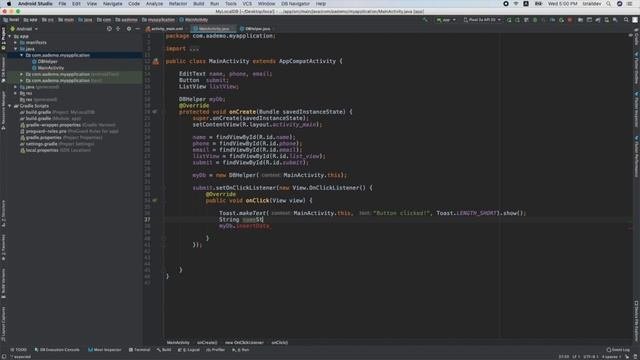This screenshot has height=360, width=640.
Task: Open the Android view selector dropdown in Project panel
Action: [x=24, y=29]
